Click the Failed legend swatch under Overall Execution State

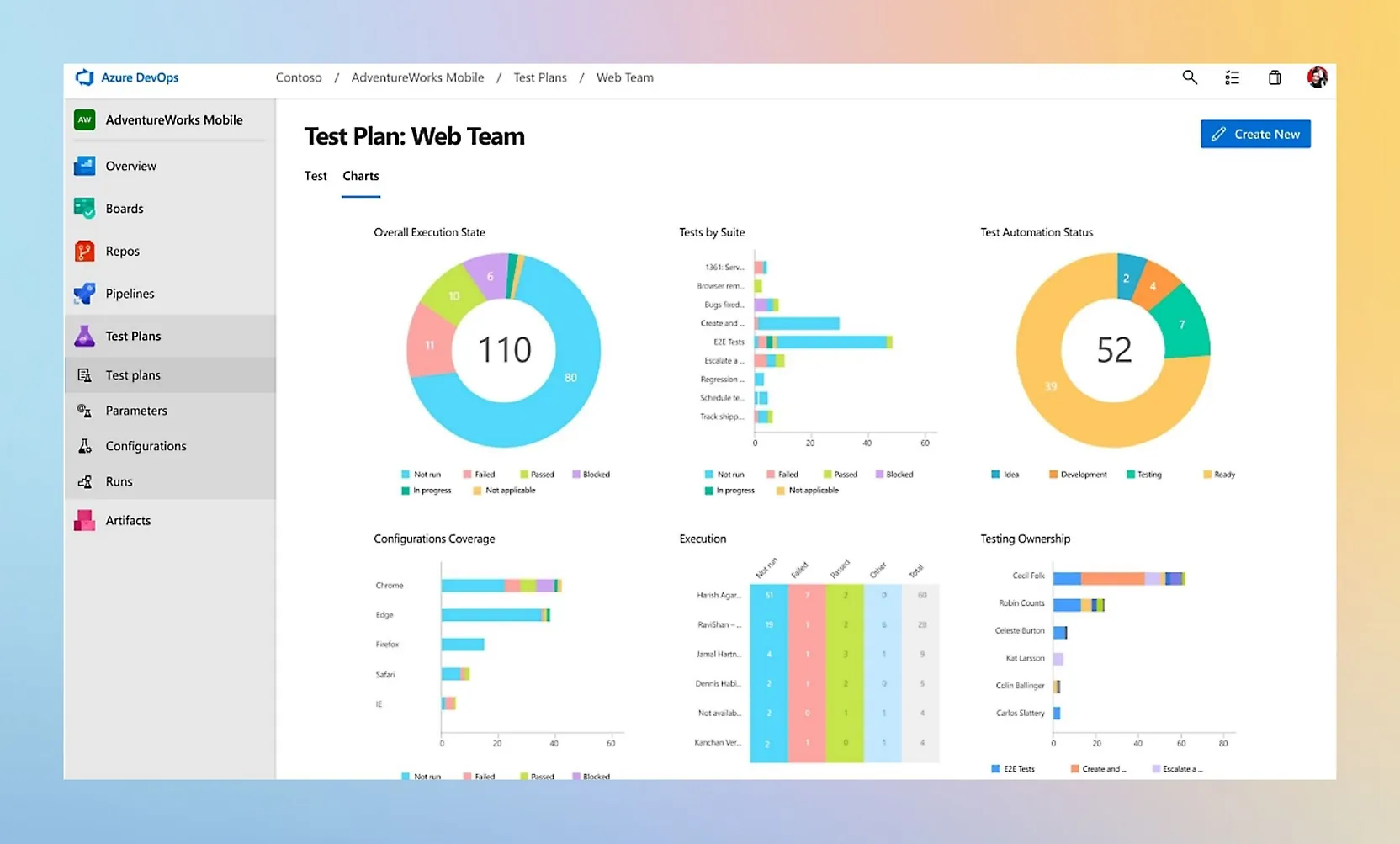click(467, 475)
